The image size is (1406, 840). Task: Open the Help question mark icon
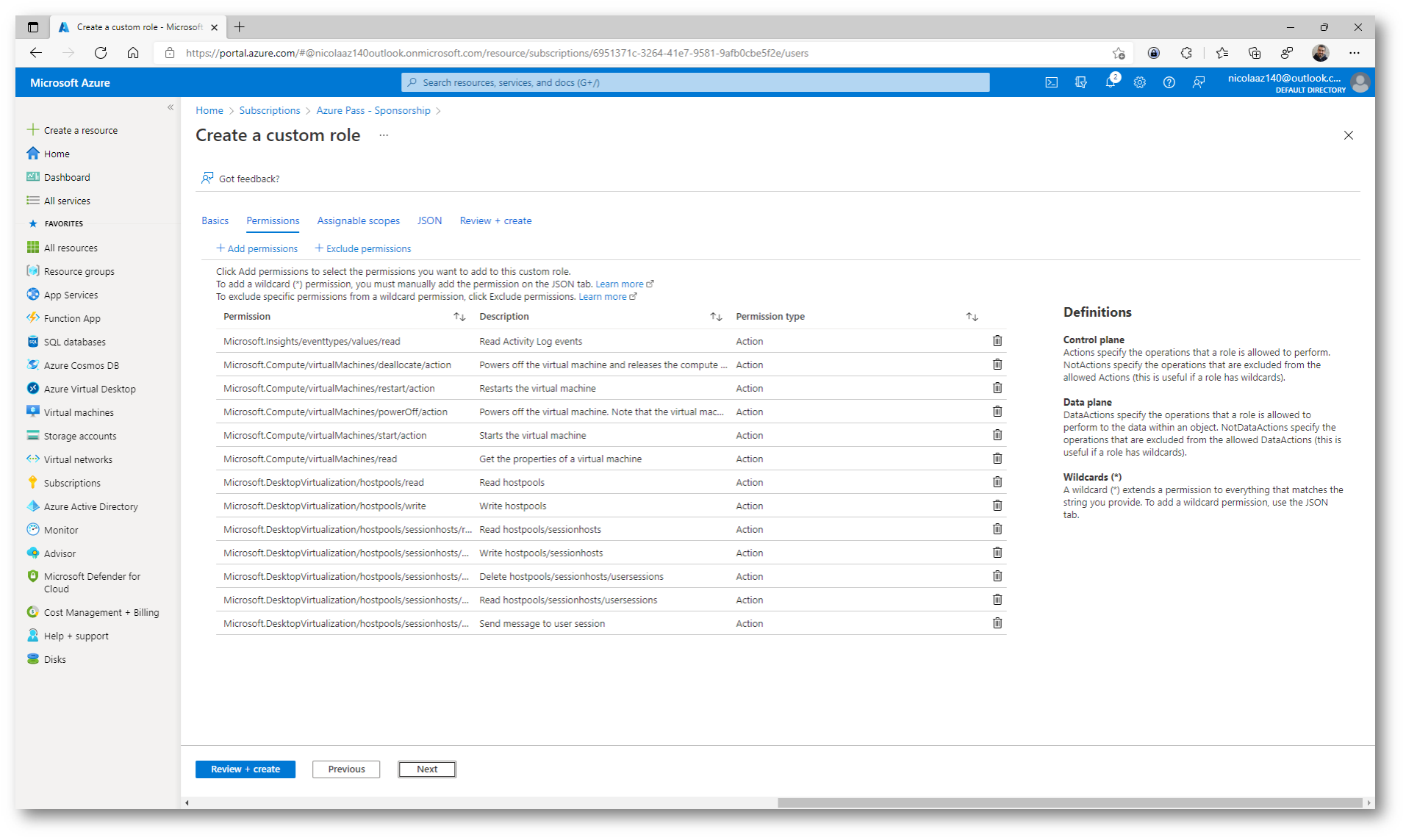click(1169, 82)
